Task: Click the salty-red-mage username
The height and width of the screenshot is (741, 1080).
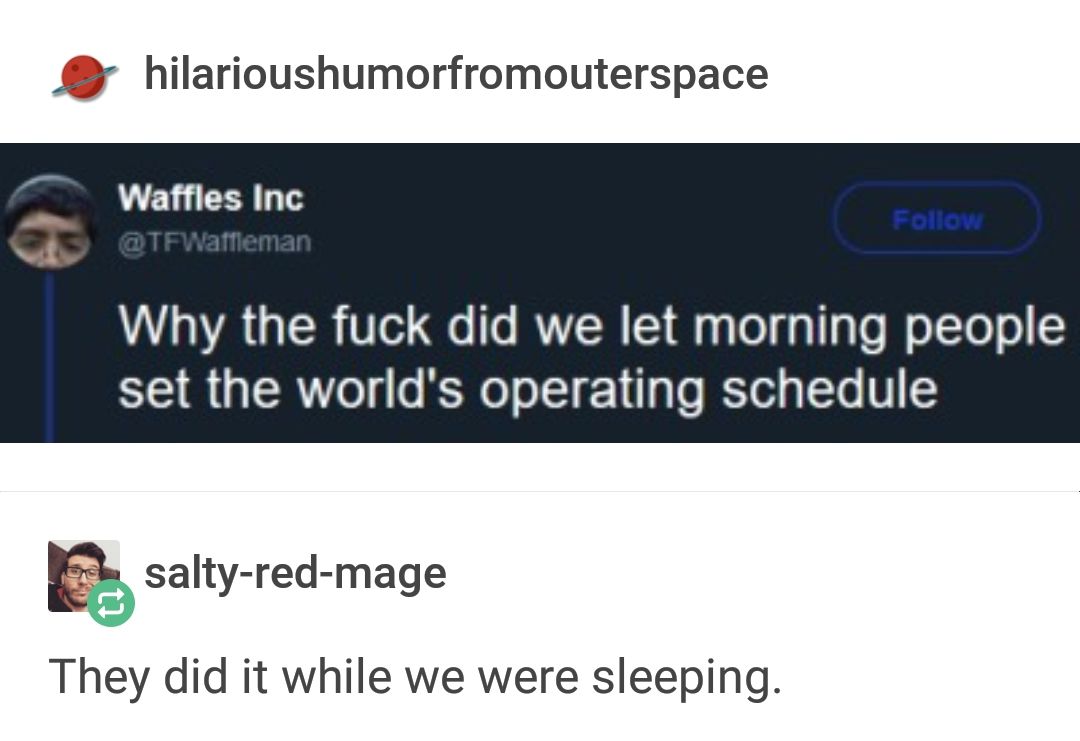Action: coord(295,573)
